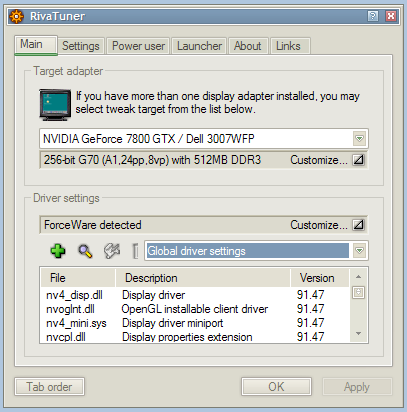Open Customize arrow button for G70 adapter
The image size is (407, 412).
point(358,160)
